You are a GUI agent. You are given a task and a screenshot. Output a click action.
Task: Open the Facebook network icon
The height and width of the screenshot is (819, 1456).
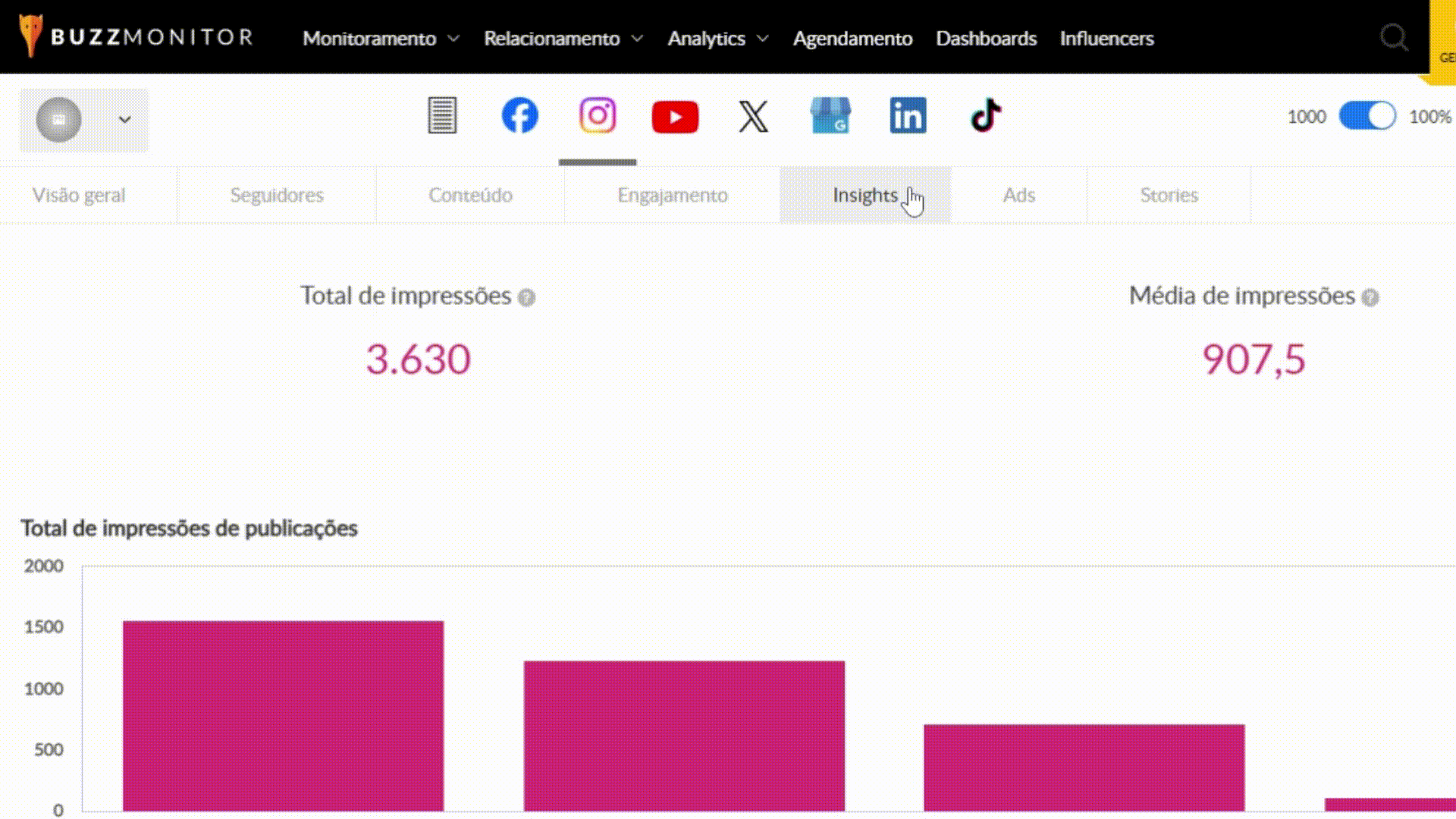coord(519,116)
